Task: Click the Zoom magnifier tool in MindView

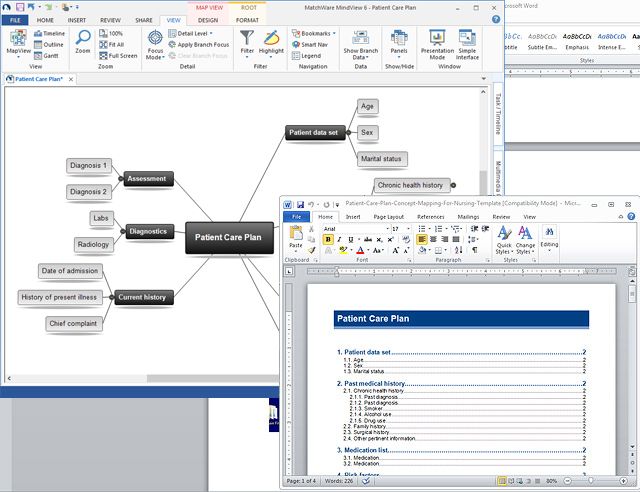Action: coord(83,41)
